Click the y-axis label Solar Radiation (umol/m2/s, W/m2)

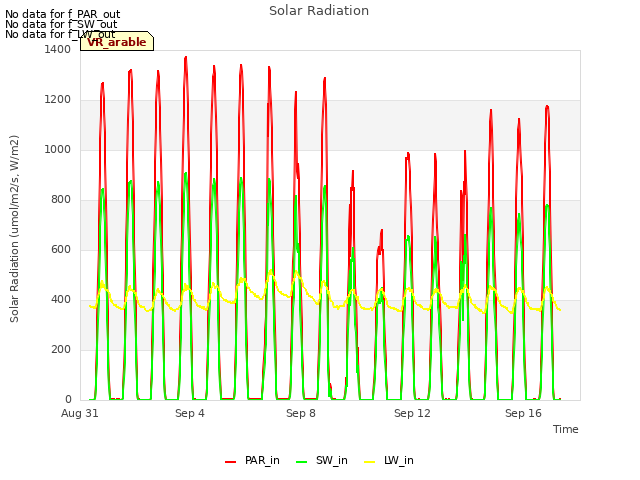coord(14,229)
